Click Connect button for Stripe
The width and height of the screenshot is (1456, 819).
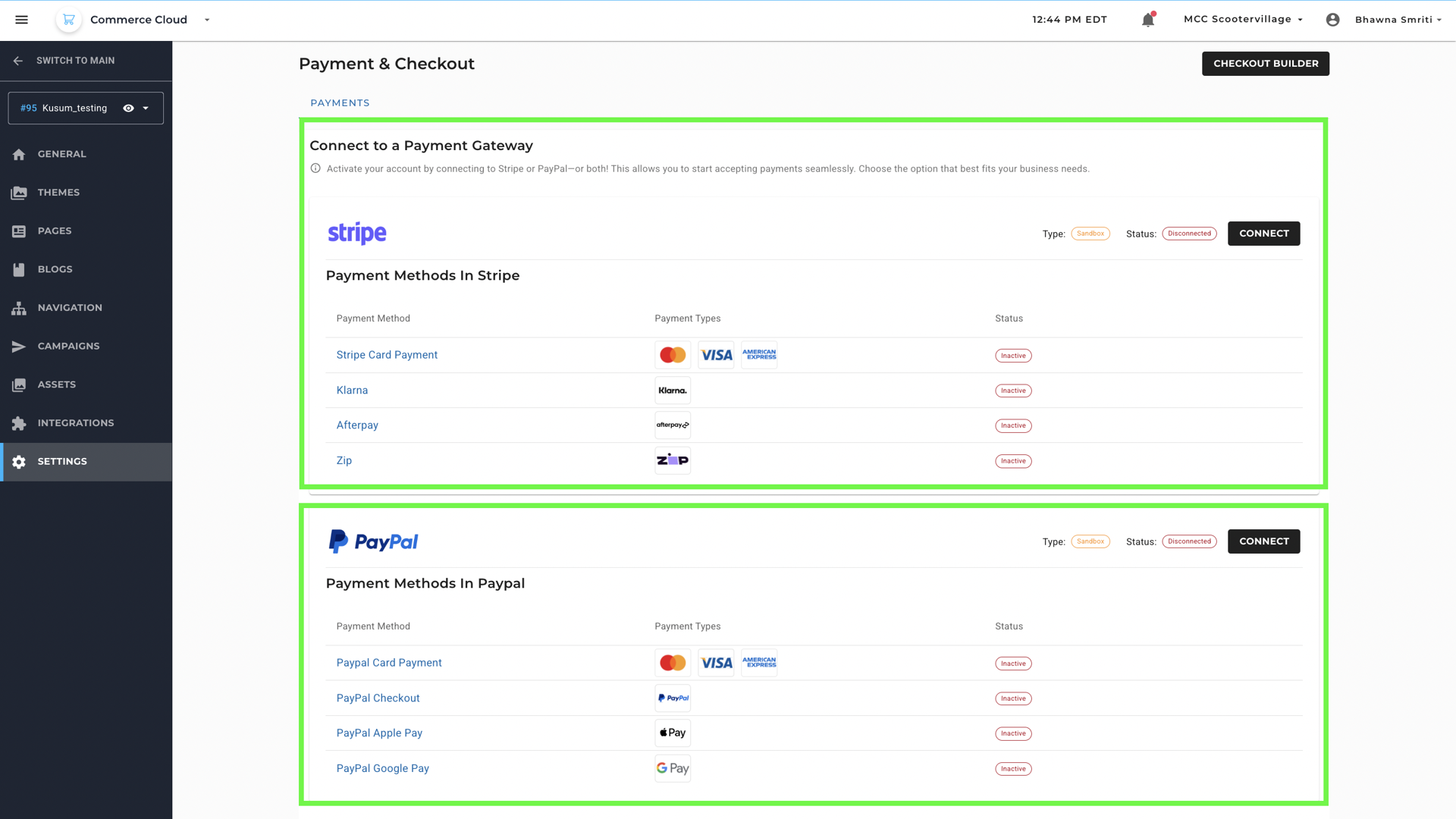point(1263,234)
